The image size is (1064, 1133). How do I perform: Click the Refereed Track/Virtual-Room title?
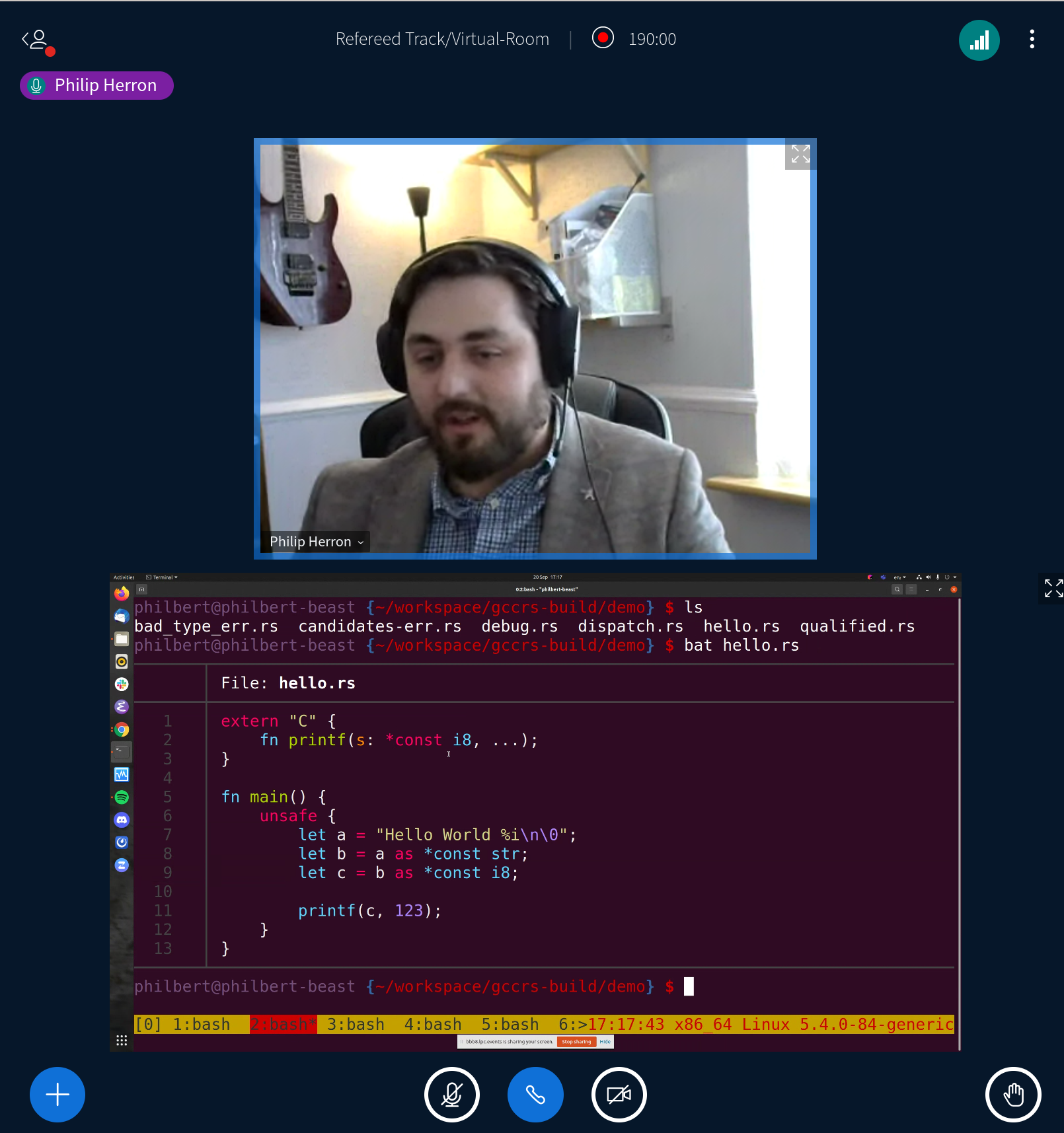coord(442,39)
